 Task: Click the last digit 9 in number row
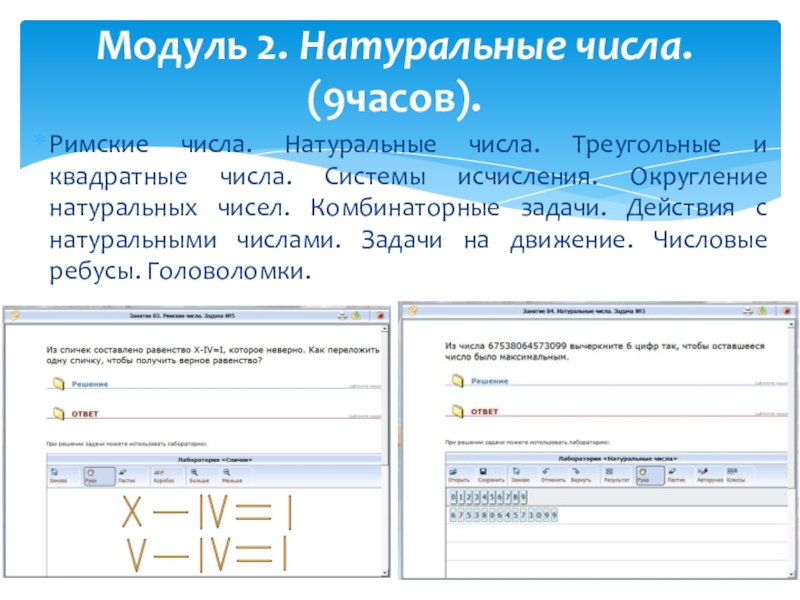point(554,515)
